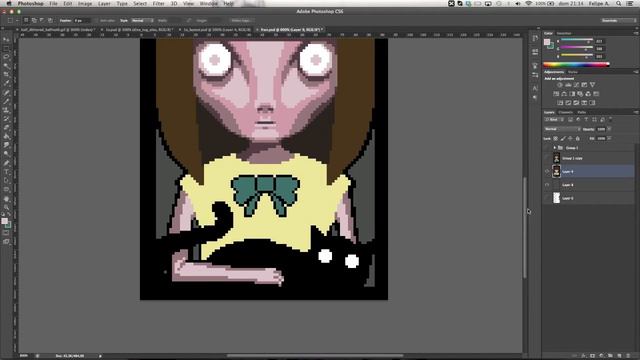Open the Layers panel options menu

point(636,112)
